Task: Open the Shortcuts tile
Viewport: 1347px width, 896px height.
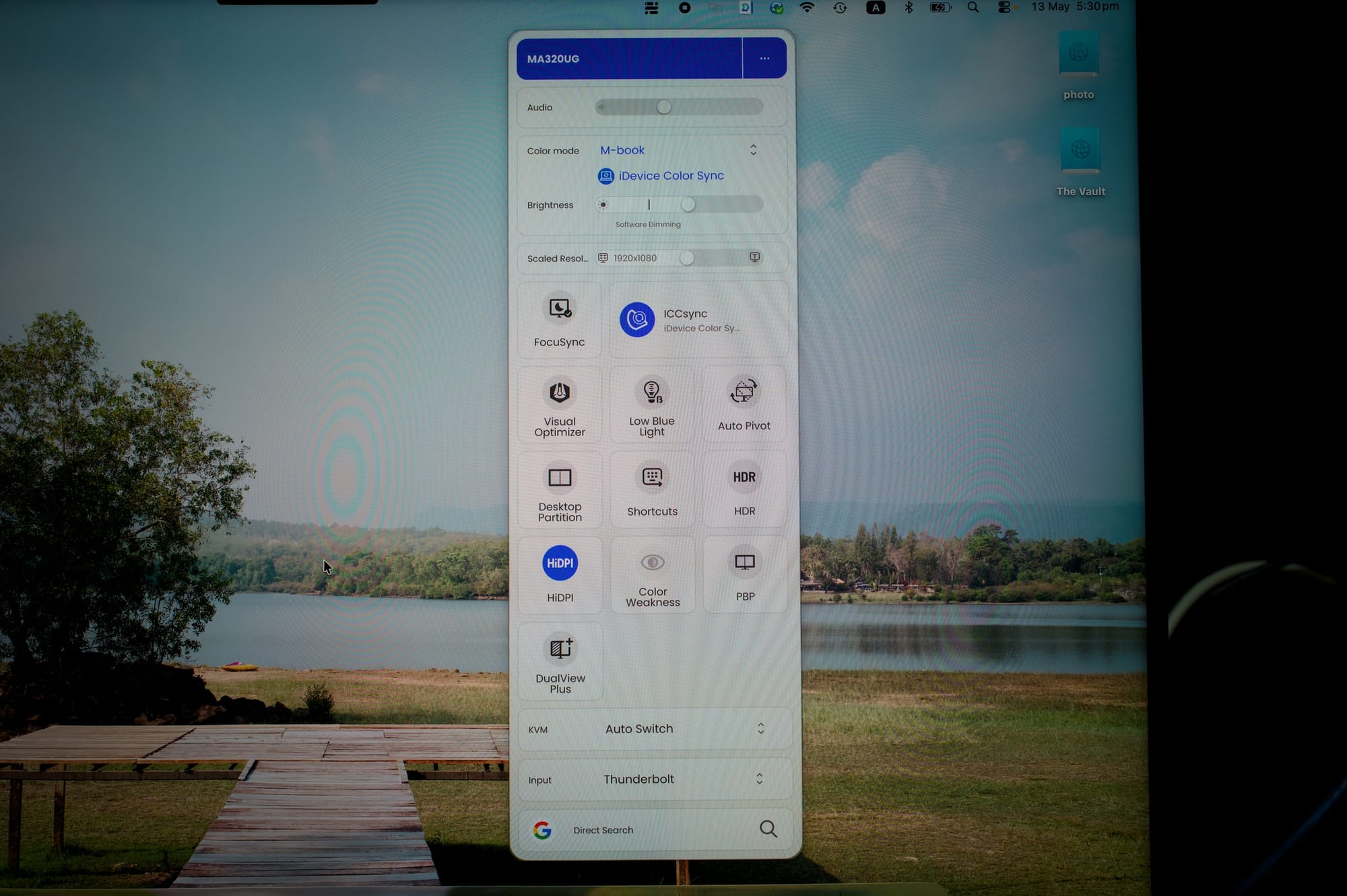Action: pyautogui.click(x=652, y=491)
